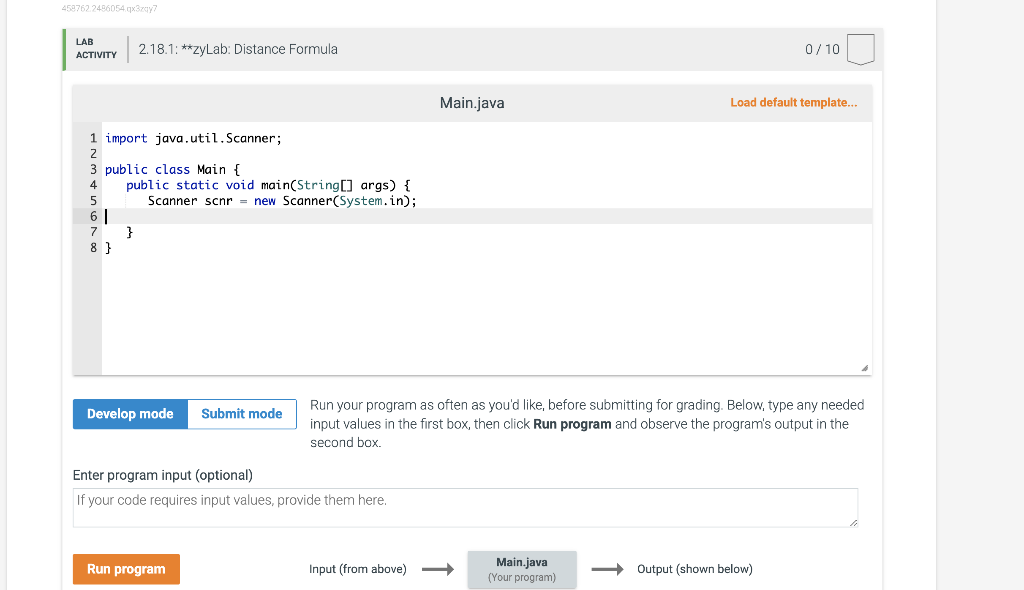Click the completion badge icon beside 0 / 10
Image resolution: width=1024 pixels, height=590 pixels.
pos(861,49)
